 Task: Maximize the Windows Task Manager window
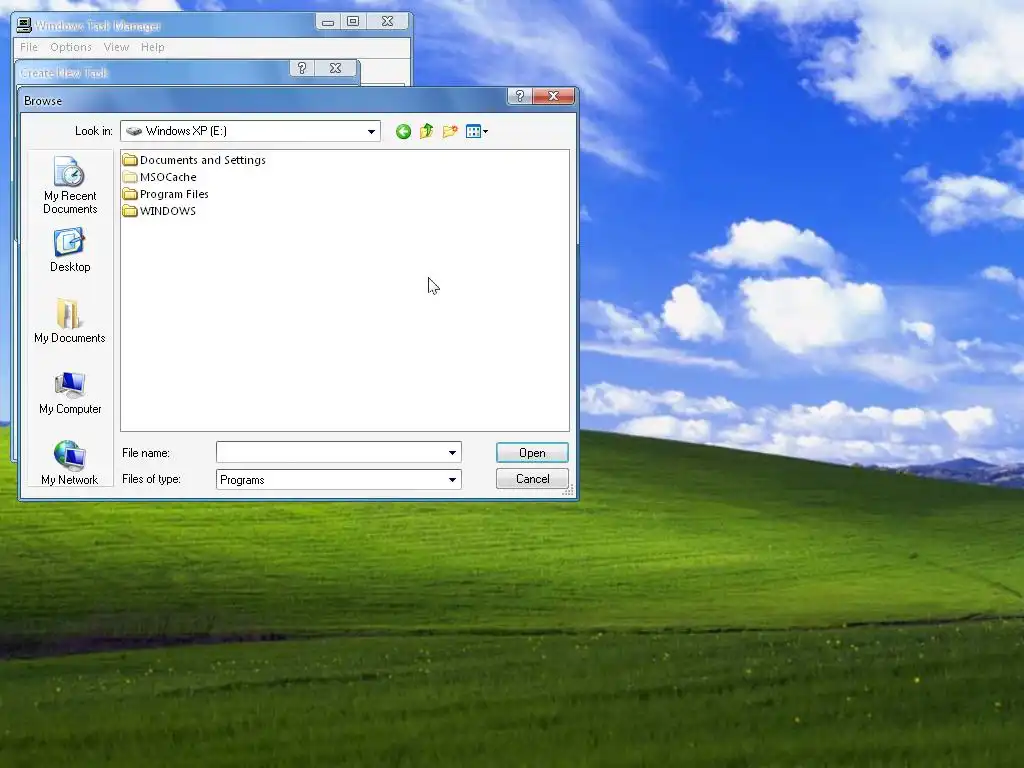pyautogui.click(x=353, y=22)
